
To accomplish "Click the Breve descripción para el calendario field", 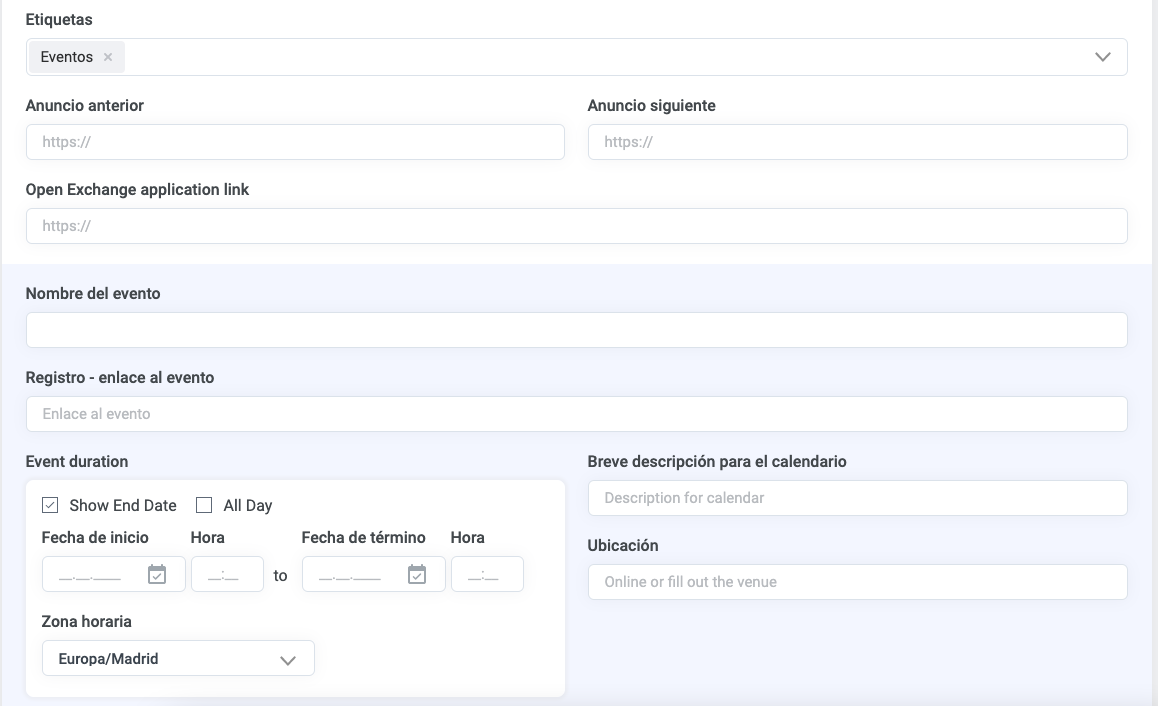I will (857, 498).
